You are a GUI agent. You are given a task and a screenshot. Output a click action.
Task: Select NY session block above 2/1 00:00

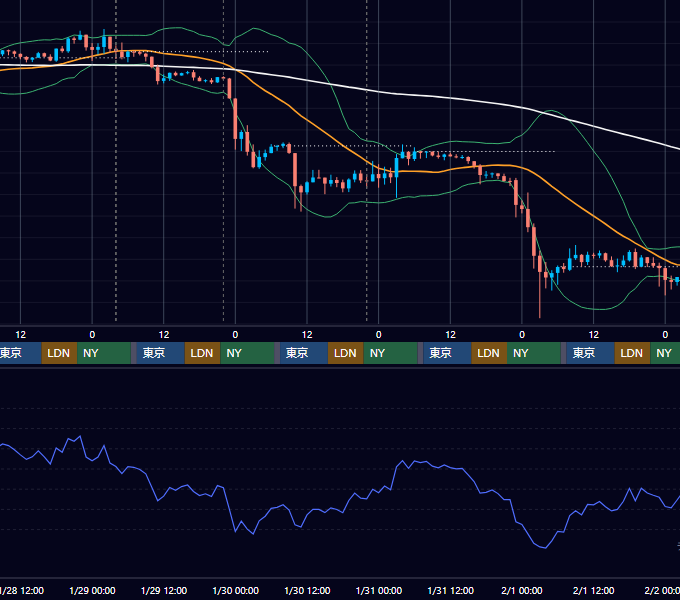[x=533, y=353]
